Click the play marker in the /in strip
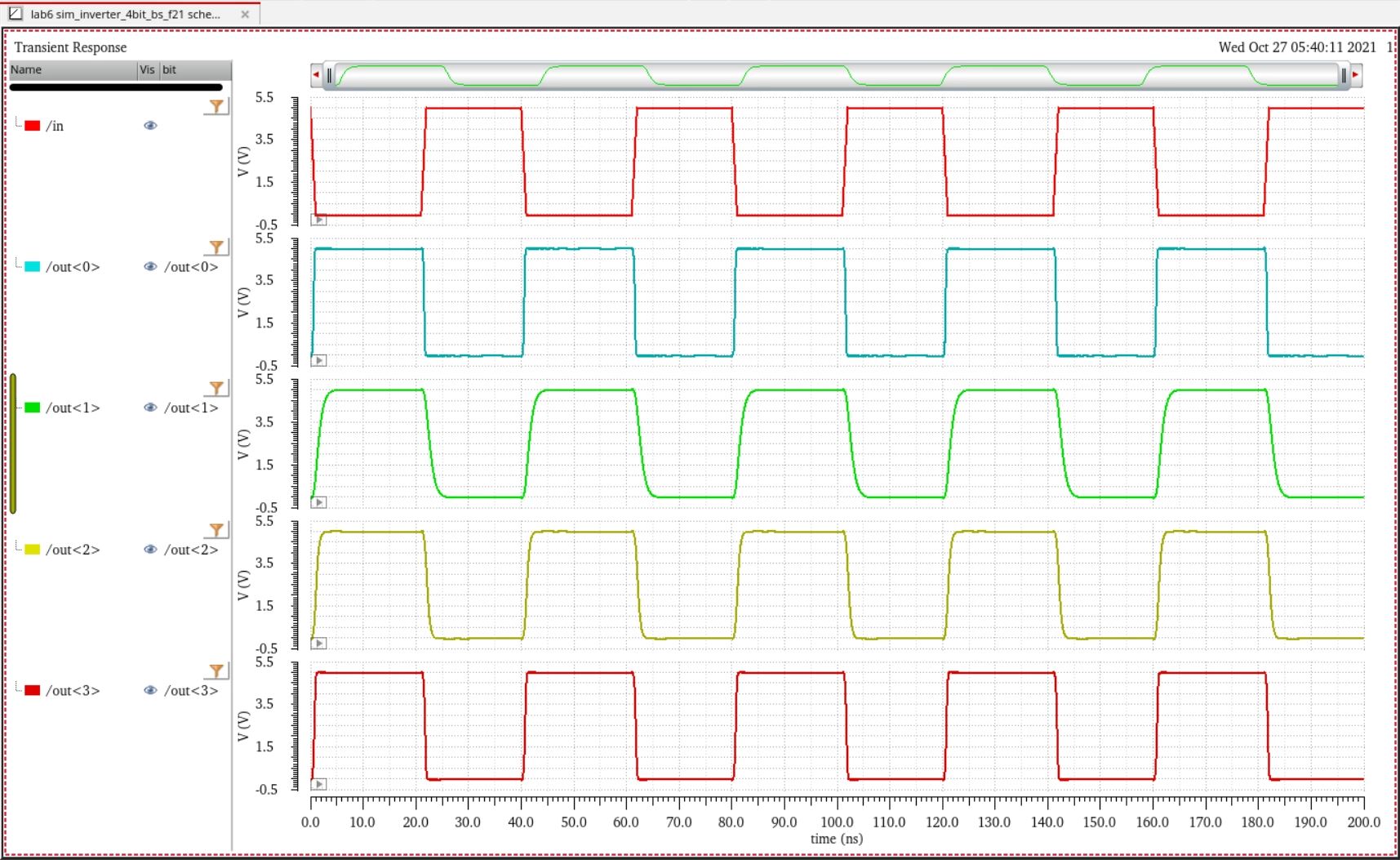The width and height of the screenshot is (1400, 860). 319,220
